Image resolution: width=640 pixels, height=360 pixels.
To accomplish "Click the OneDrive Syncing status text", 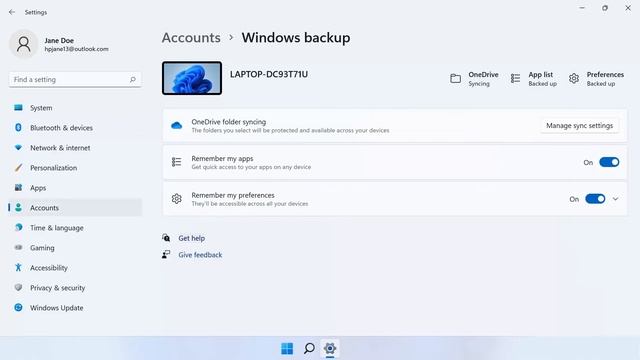I will [x=479, y=84].
